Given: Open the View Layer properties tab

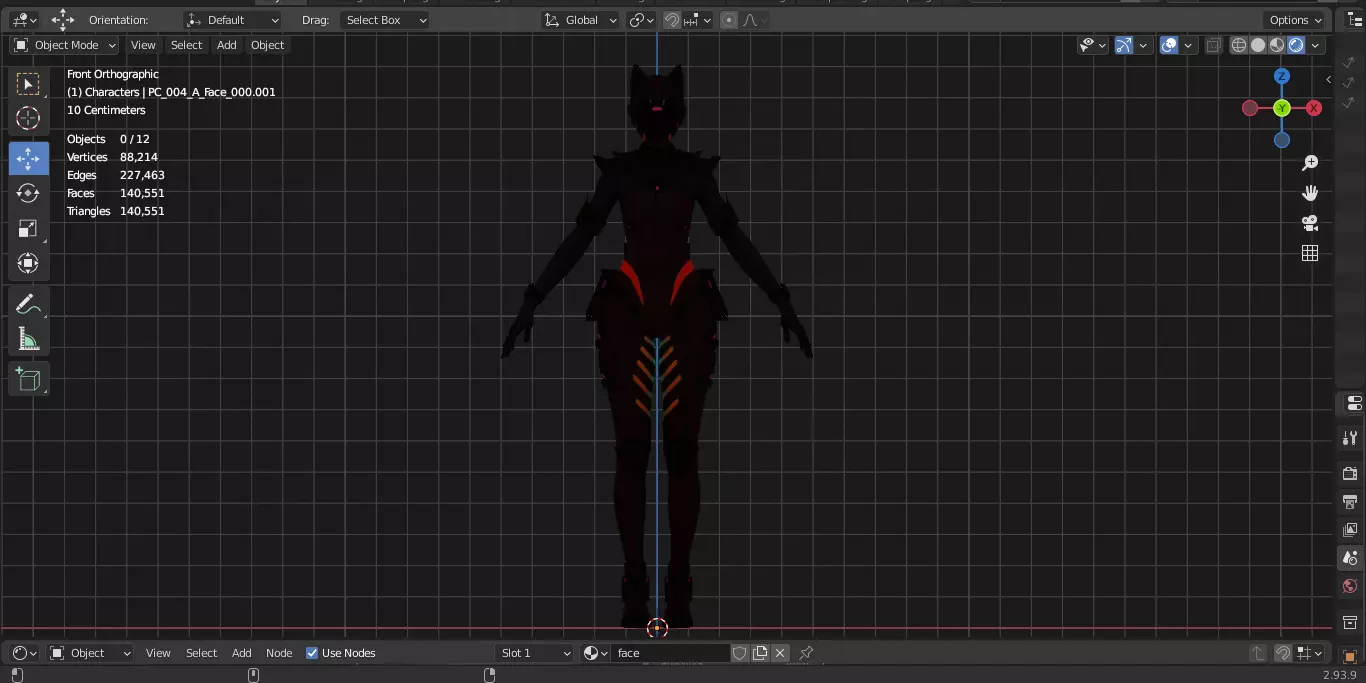Looking at the screenshot, I should (x=1350, y=529).
